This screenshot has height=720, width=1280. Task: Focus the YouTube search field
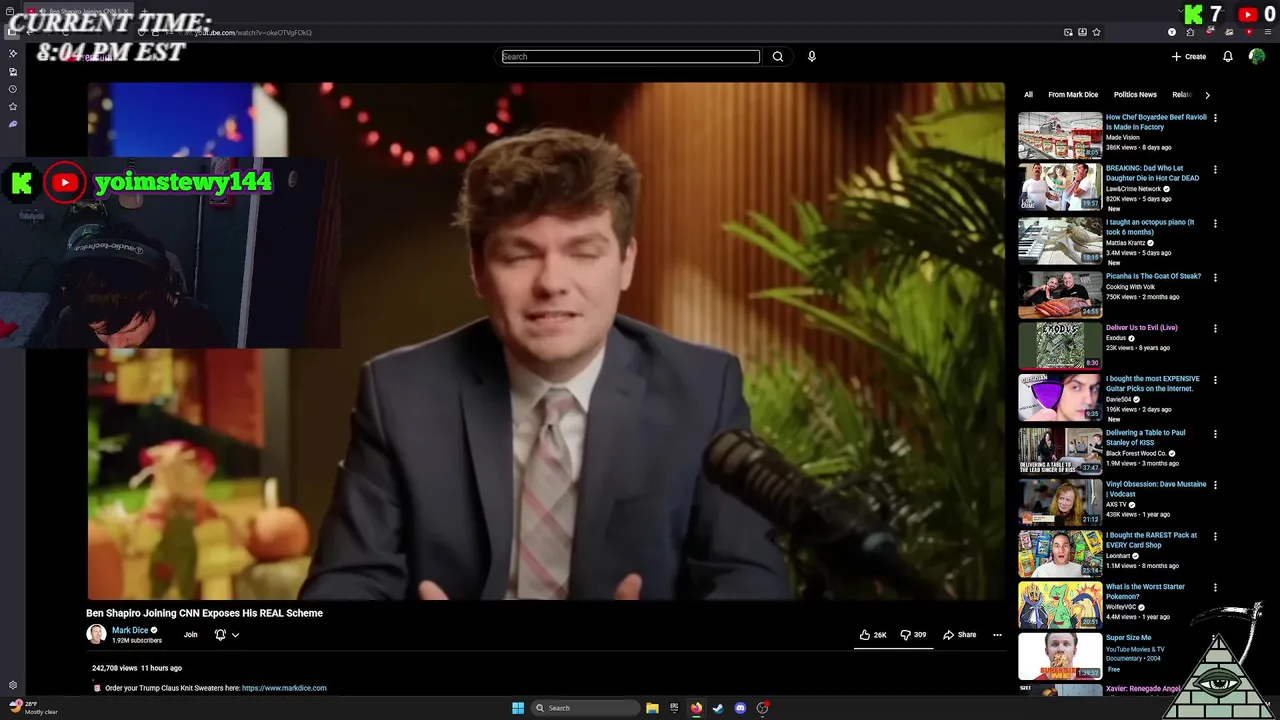pos(630,56)
